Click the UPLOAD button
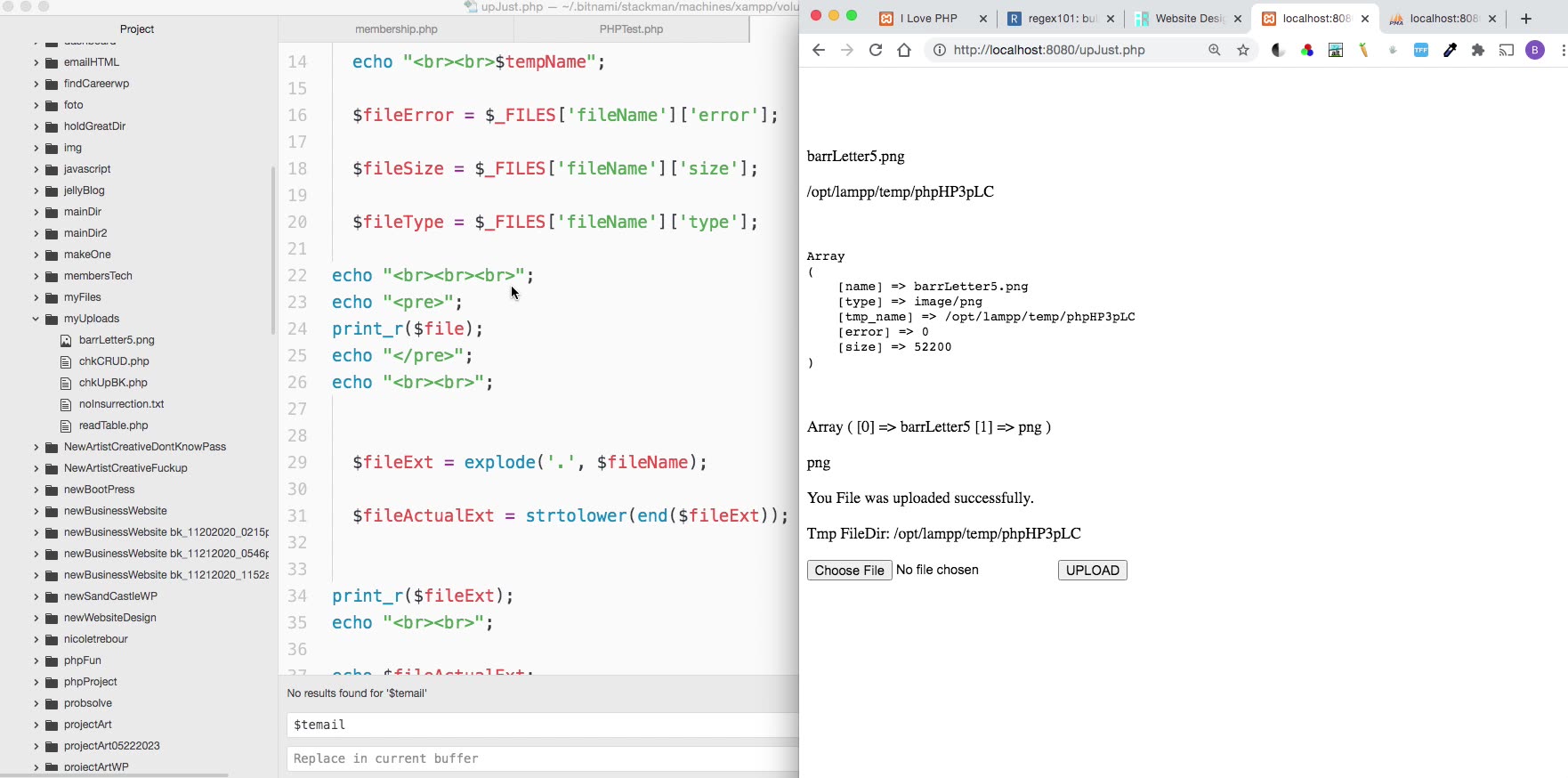Image resolution: width=1568 pixels, height=778 pixels. coord(1092,570)
